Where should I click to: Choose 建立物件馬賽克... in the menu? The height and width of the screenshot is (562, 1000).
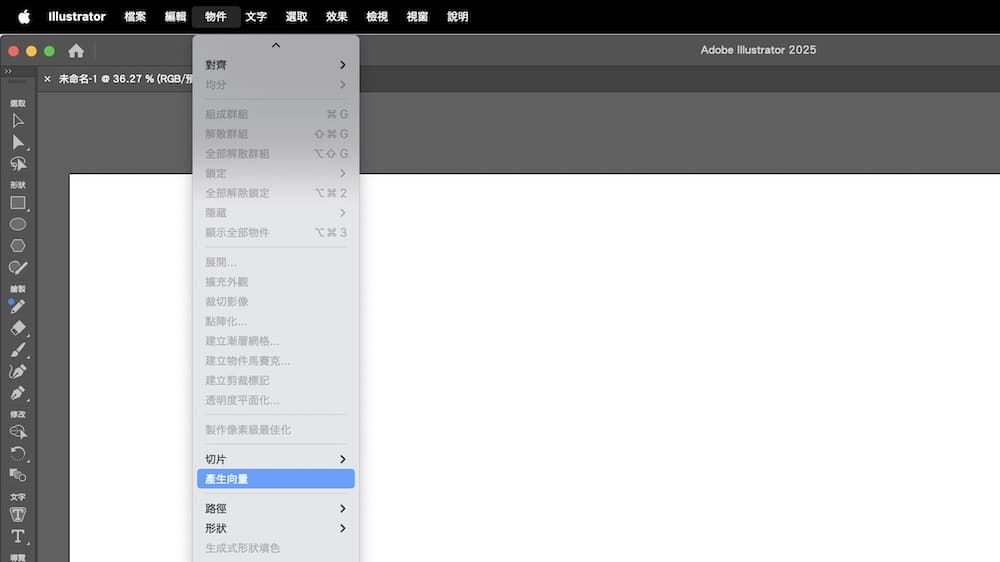tap(276, 361)
